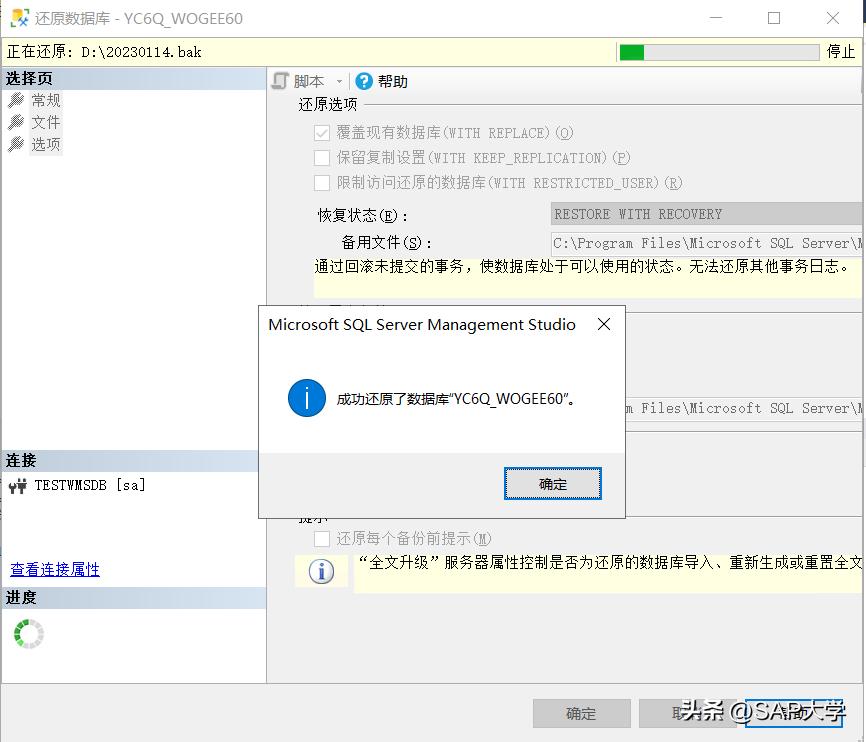Viewport: 866px width, 742px height.
Task: Toggle 还原每个备份前提示 checkbox
Action: [321, 539]
